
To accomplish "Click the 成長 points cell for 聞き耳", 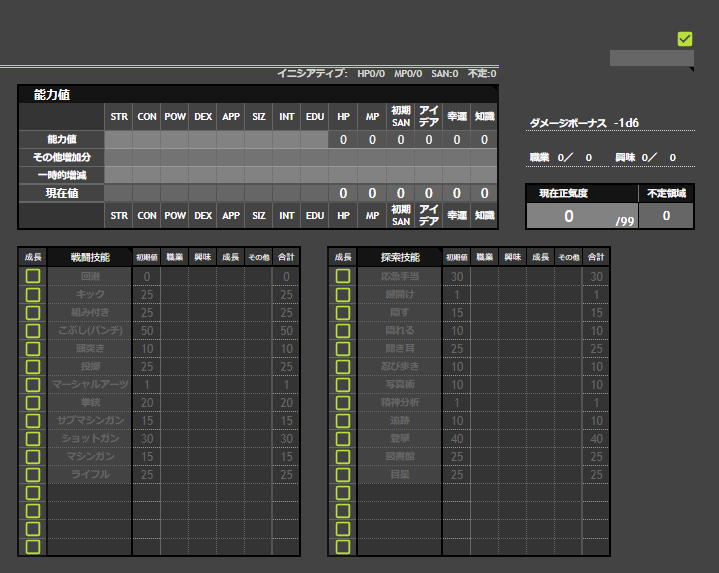I will 541,348.
